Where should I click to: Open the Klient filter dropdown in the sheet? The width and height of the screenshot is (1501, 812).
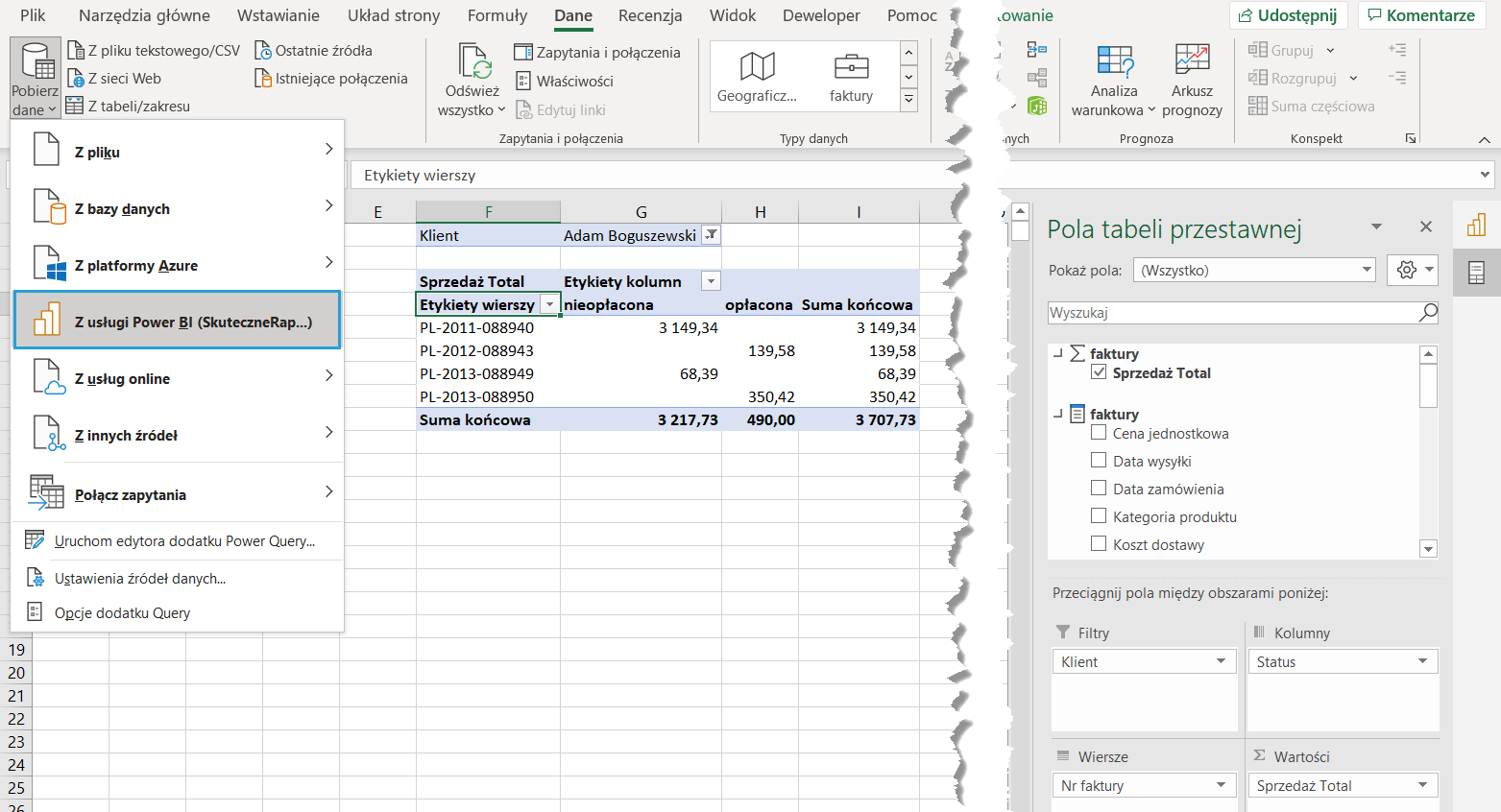711,235
